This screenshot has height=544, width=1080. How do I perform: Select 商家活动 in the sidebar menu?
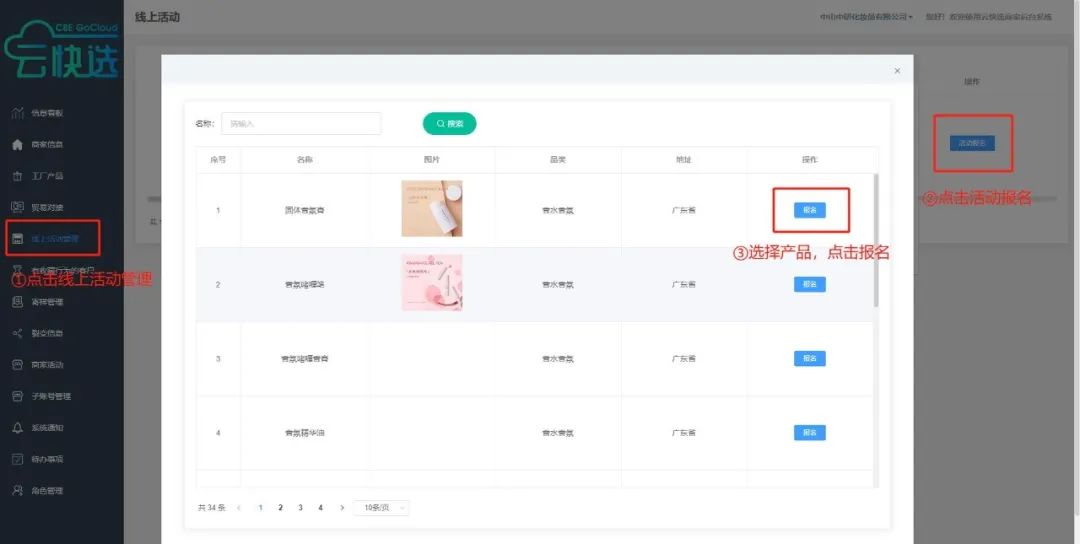pos(47,365)
